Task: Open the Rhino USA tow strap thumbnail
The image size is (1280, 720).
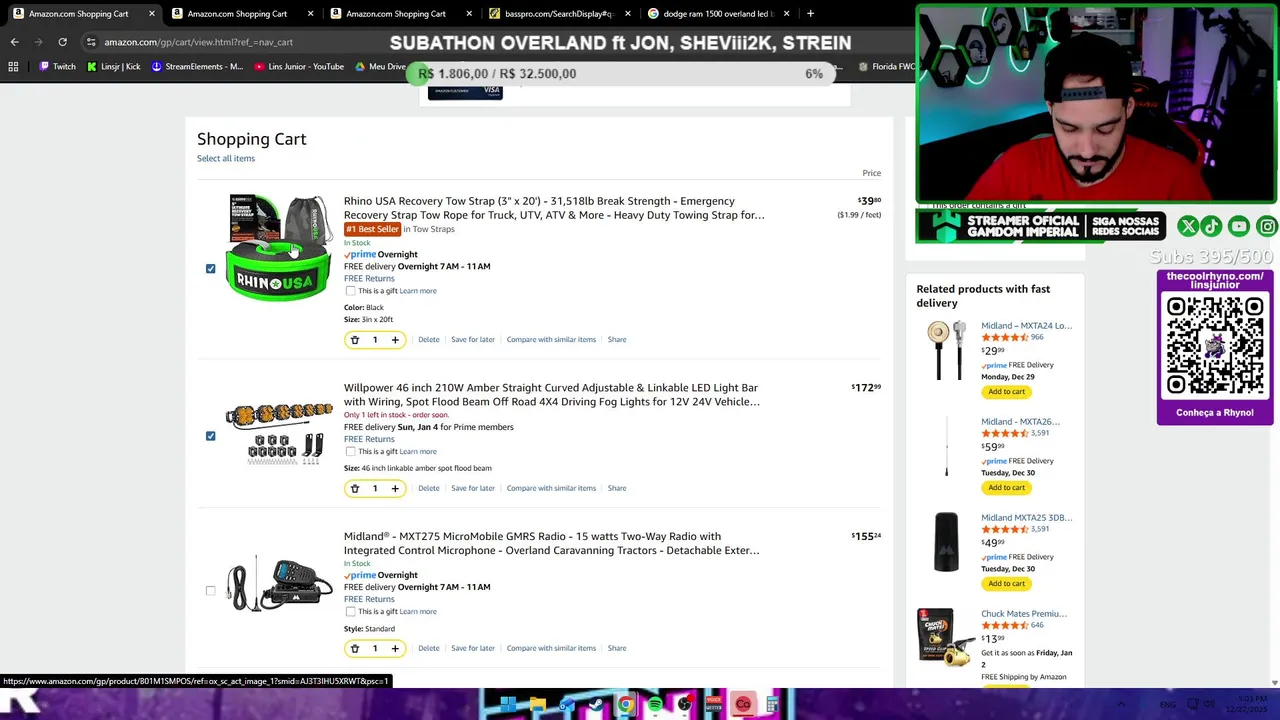Action: pos(279,248)
